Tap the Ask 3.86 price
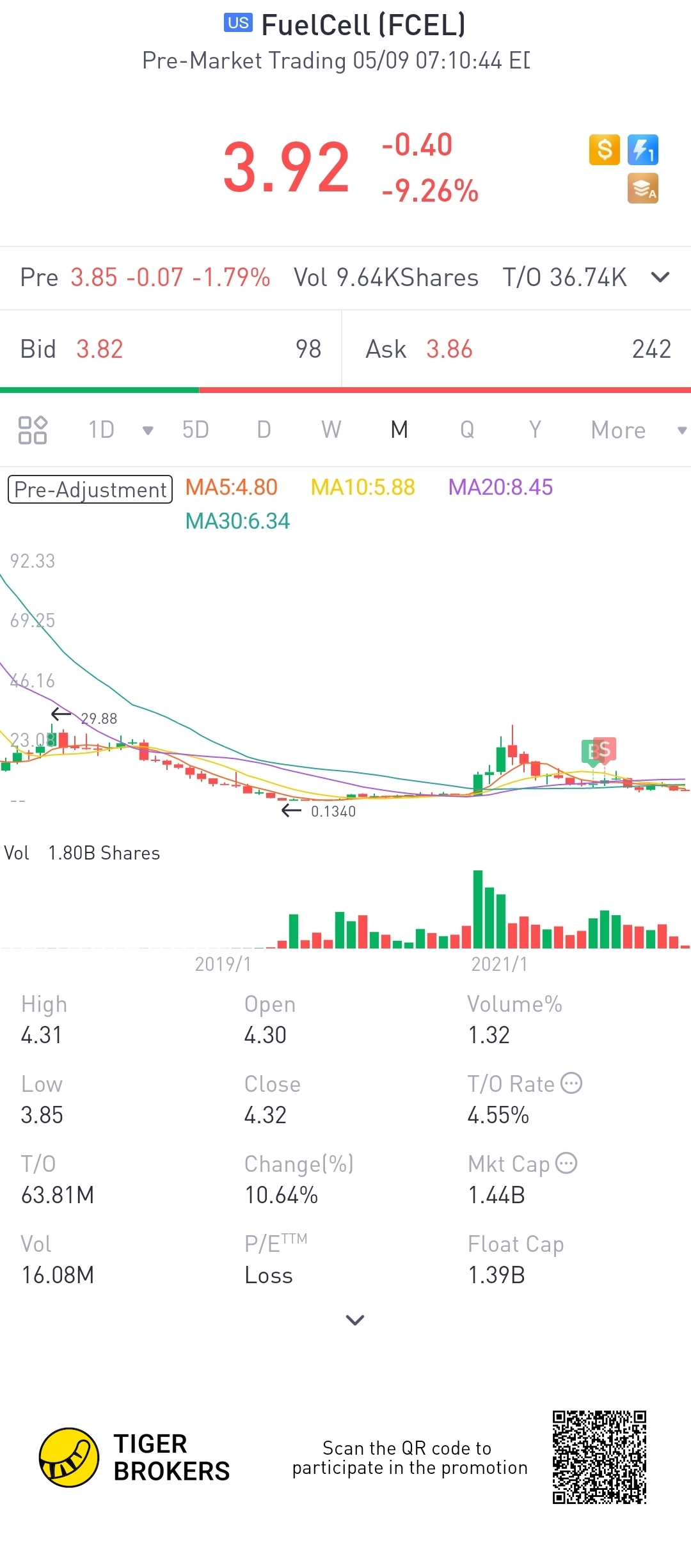Viewport: 691px width, 1568px height. 449,349
